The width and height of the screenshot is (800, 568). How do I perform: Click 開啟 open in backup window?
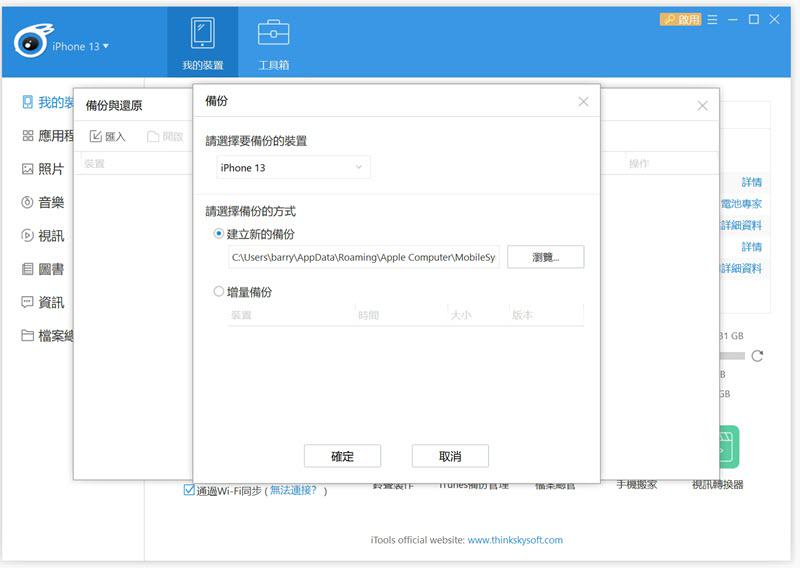(165, 136)
